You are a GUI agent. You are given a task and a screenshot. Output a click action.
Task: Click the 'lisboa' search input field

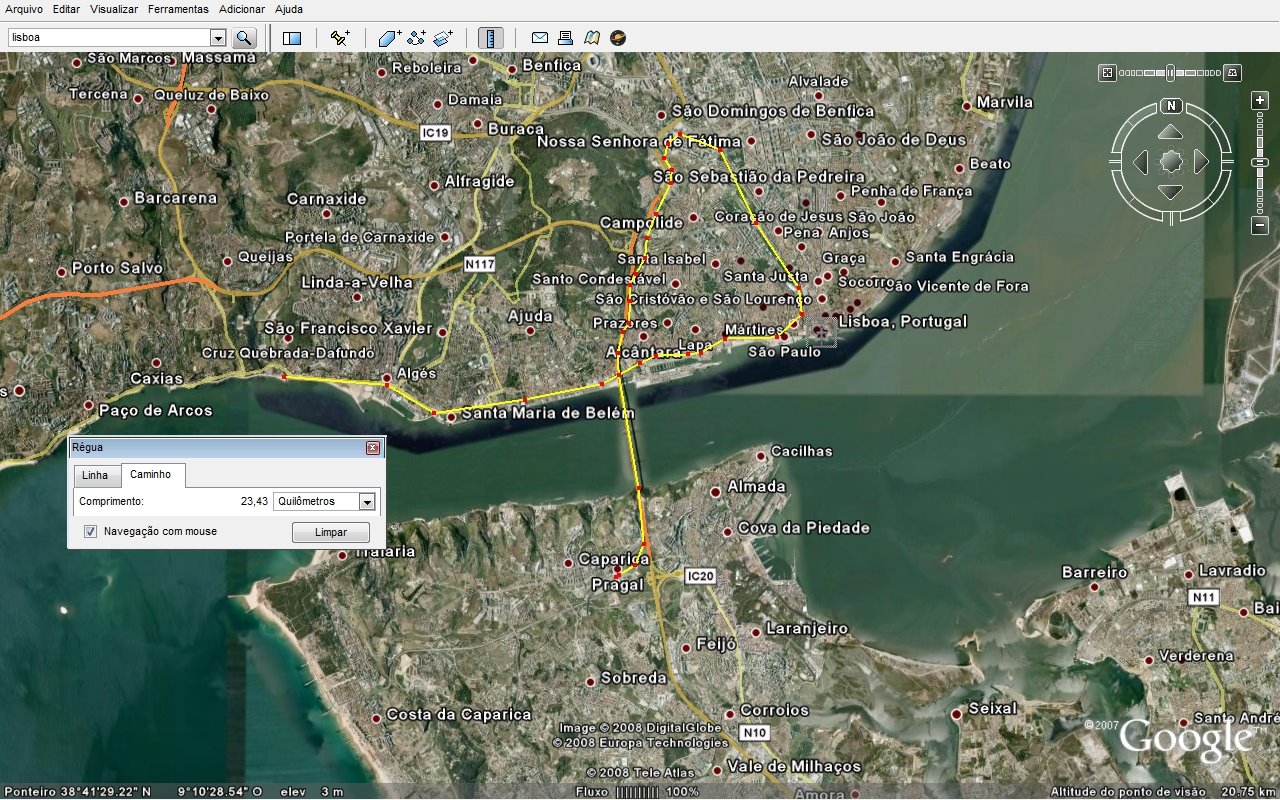tap(109, 38)
